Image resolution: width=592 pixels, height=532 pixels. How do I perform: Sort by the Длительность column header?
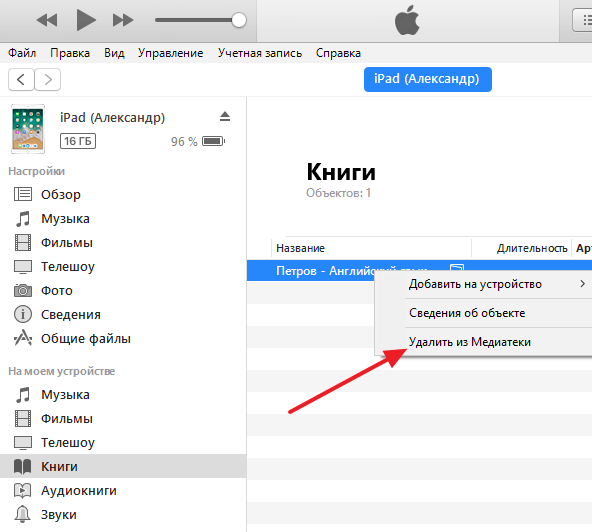(532, 248)
